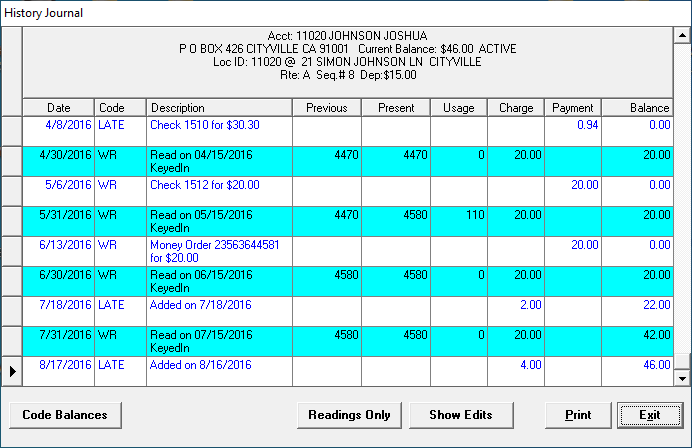Click the date 7/18/2016
Viewport: 692px width, 448px height.
pyautogui.click(x=65, y=305)
